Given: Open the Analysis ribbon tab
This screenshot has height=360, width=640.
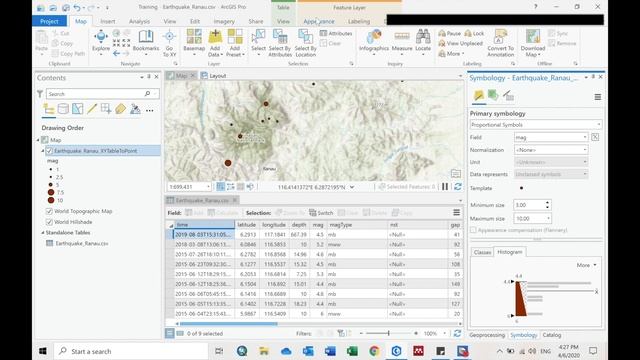Looking at the screenshot, I should click(x=139, y=21).
